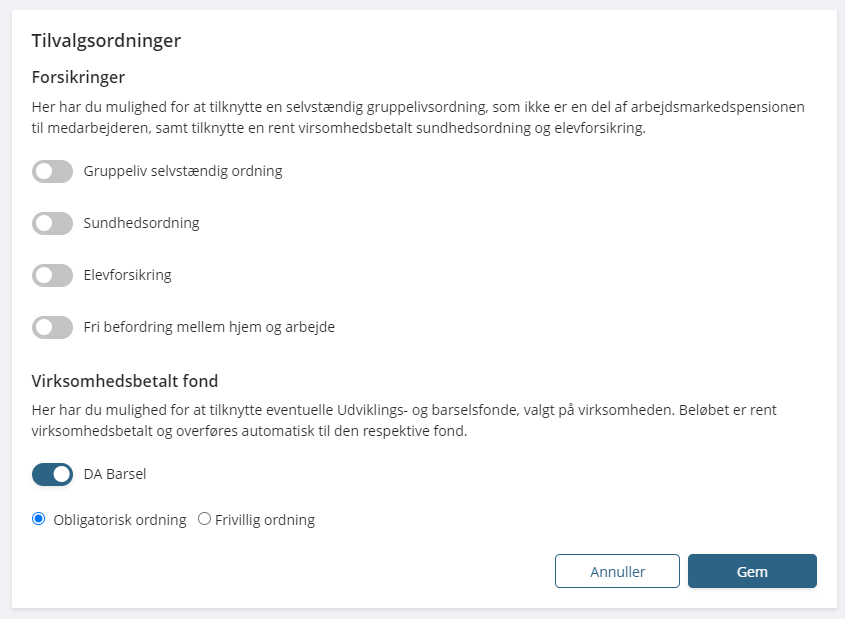Screen dimensions: 845x619
Task: Turn on the Sundhedsordning switch
Action: (52, 223)
